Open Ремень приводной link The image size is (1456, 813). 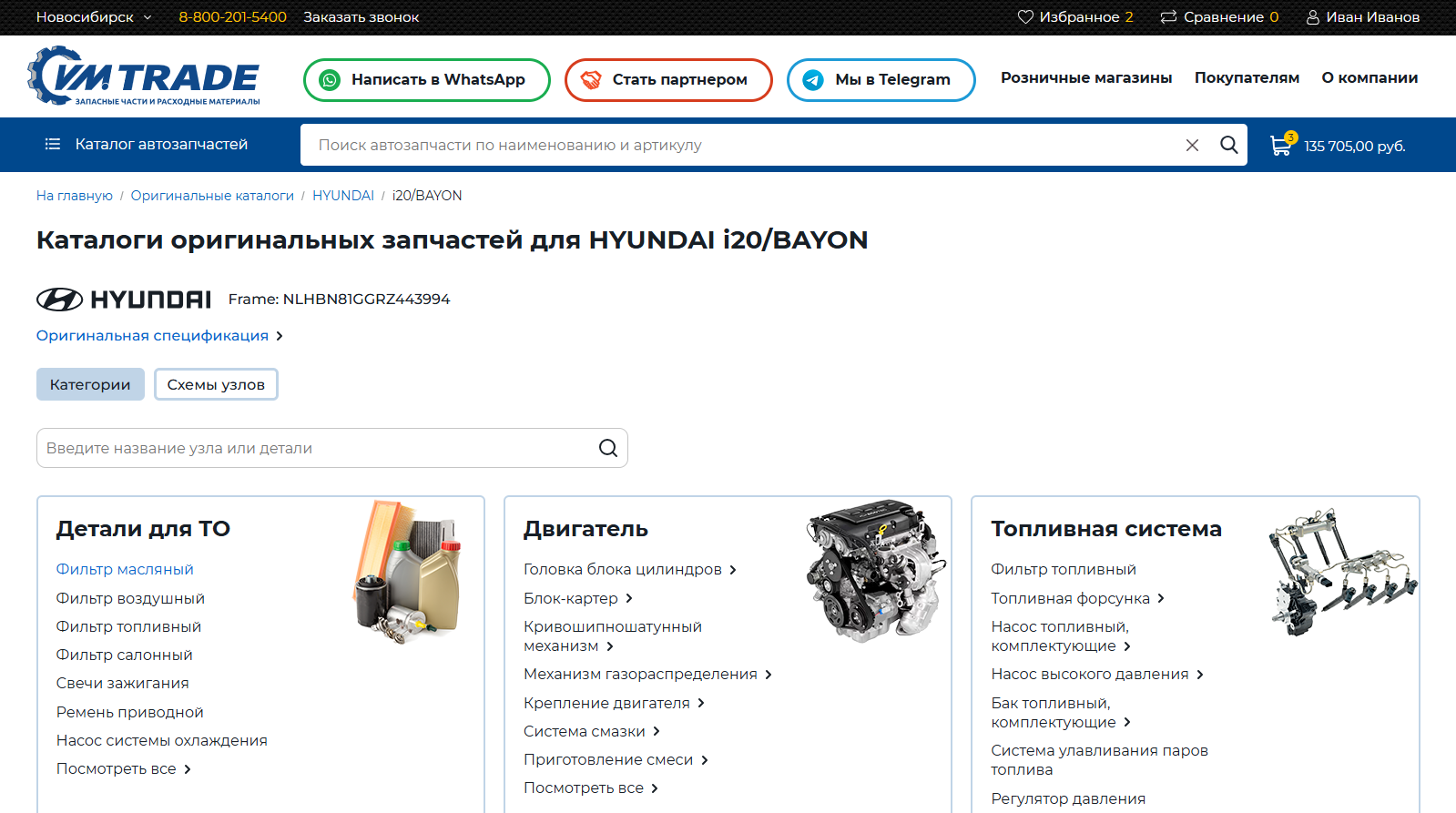[x=130, y=713]
